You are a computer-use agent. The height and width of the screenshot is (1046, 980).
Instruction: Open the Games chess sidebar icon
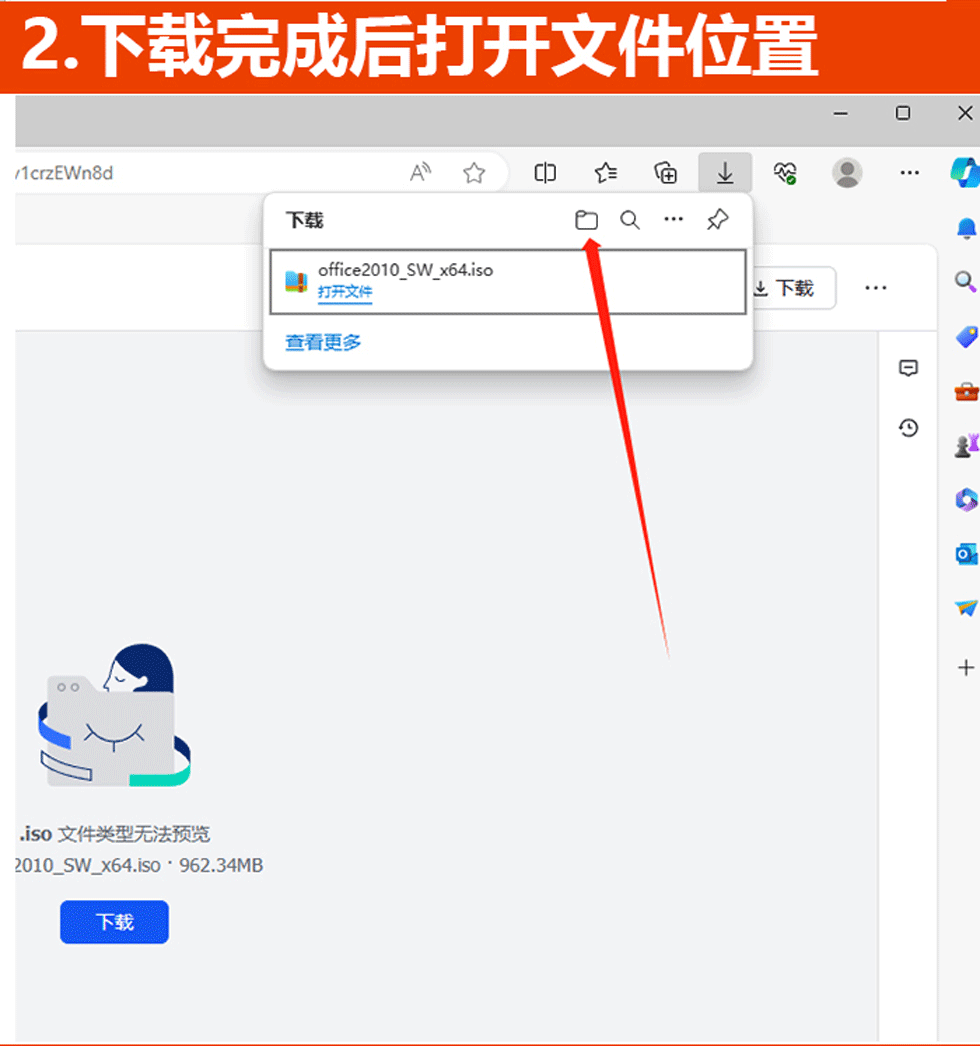pyautogui.click(x=966, y=446)
